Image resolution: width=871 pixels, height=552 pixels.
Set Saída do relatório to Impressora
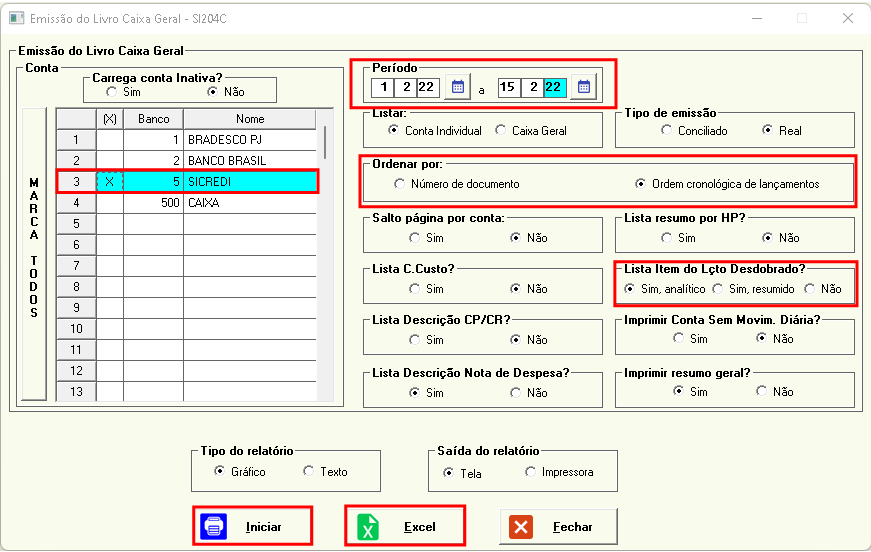click(x=530, y=472)
